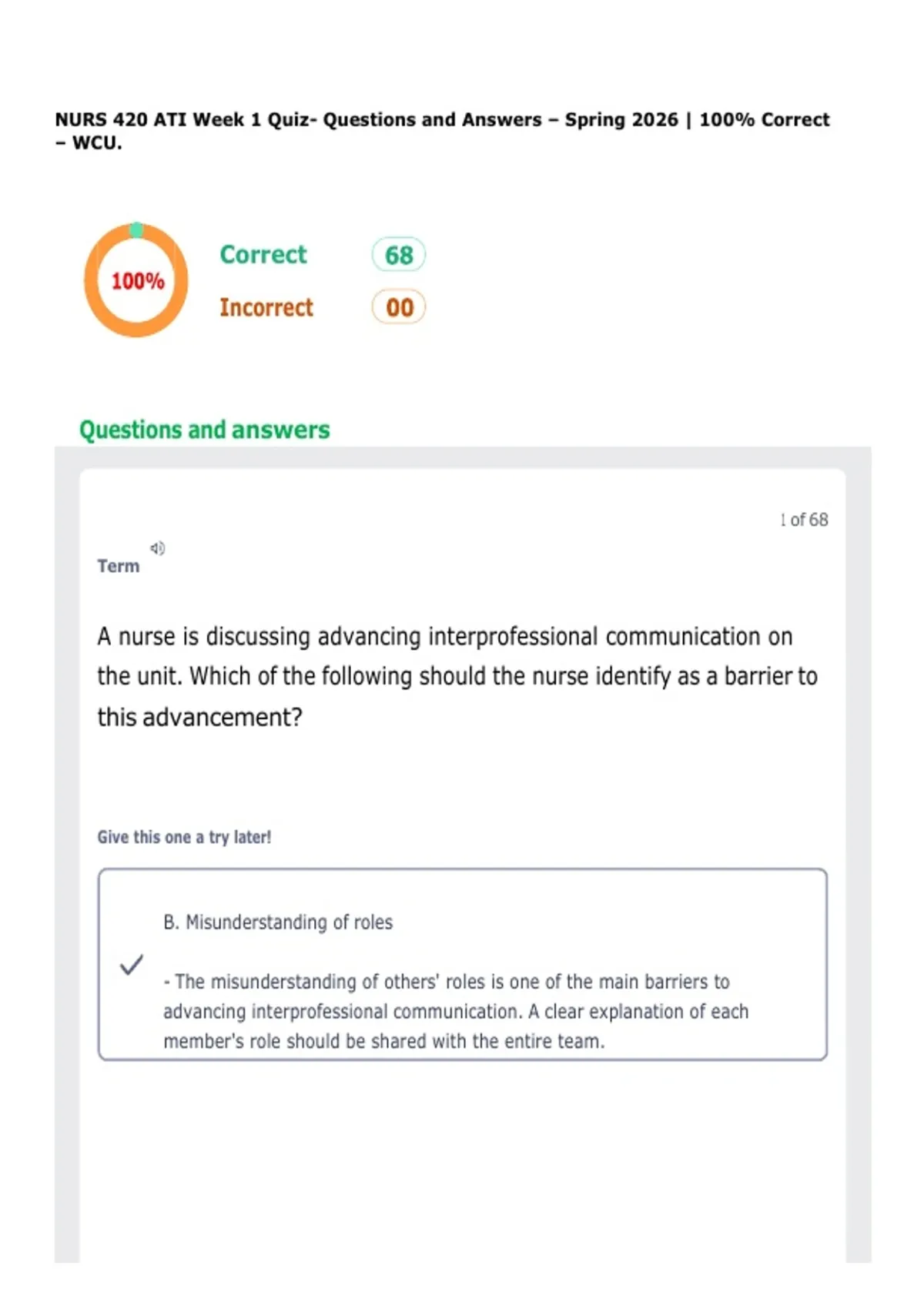Click the 1 of 68 page counter

[x=804, y=520]
